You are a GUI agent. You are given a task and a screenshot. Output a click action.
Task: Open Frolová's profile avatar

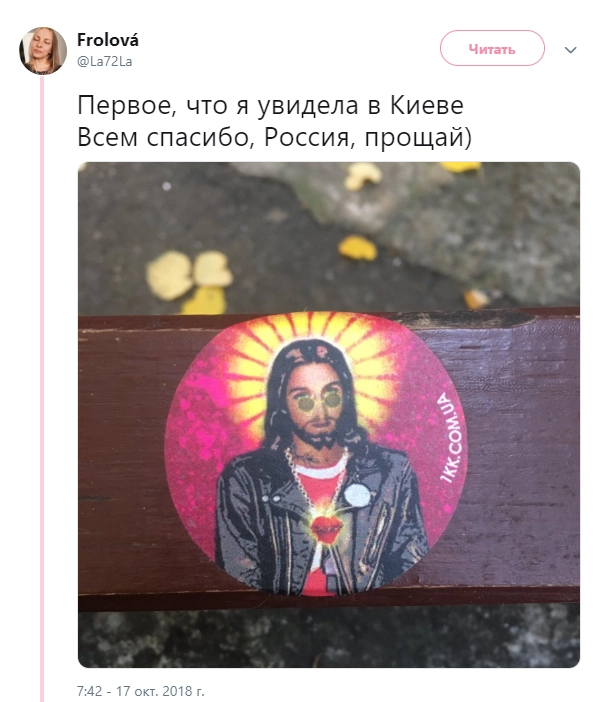[43, 51]
